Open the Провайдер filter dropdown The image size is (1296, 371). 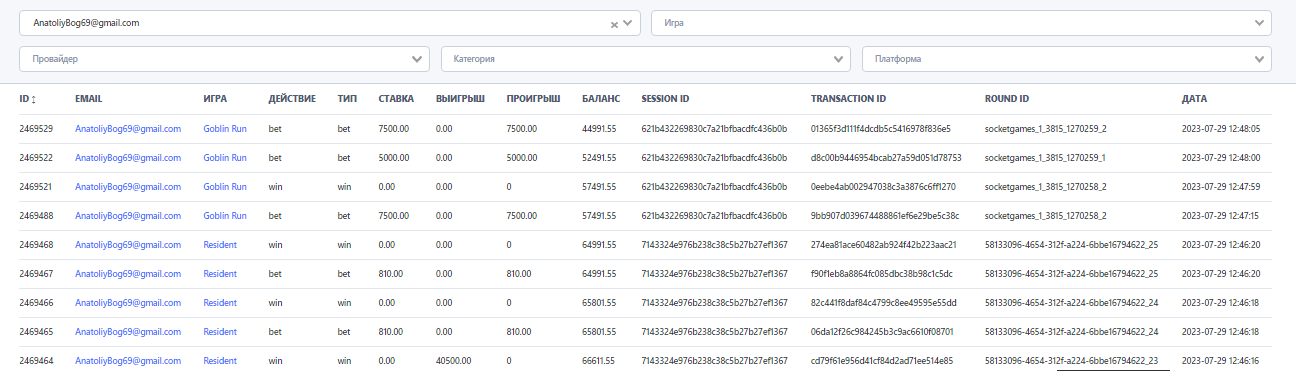[224, 59]
